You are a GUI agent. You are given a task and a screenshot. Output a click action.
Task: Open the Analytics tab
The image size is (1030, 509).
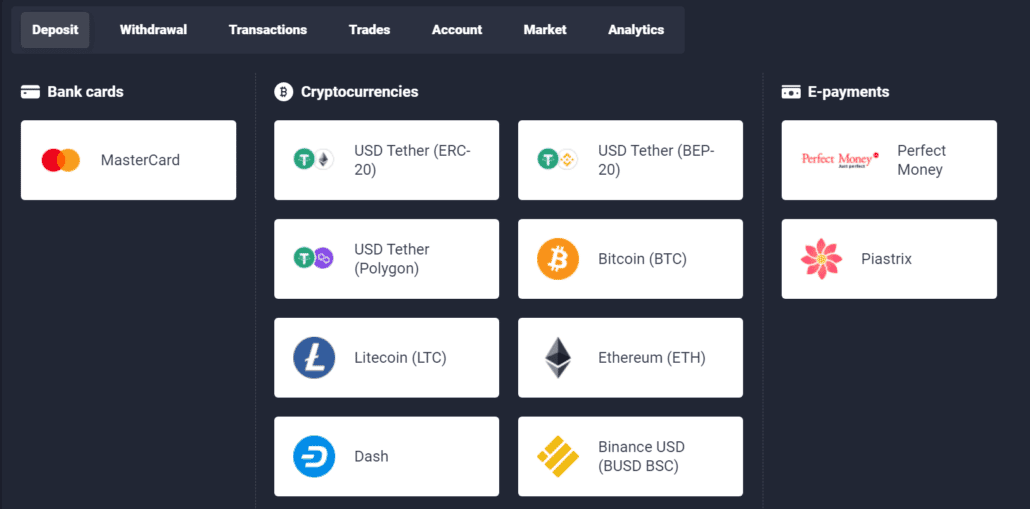click(x=636, y=30)
